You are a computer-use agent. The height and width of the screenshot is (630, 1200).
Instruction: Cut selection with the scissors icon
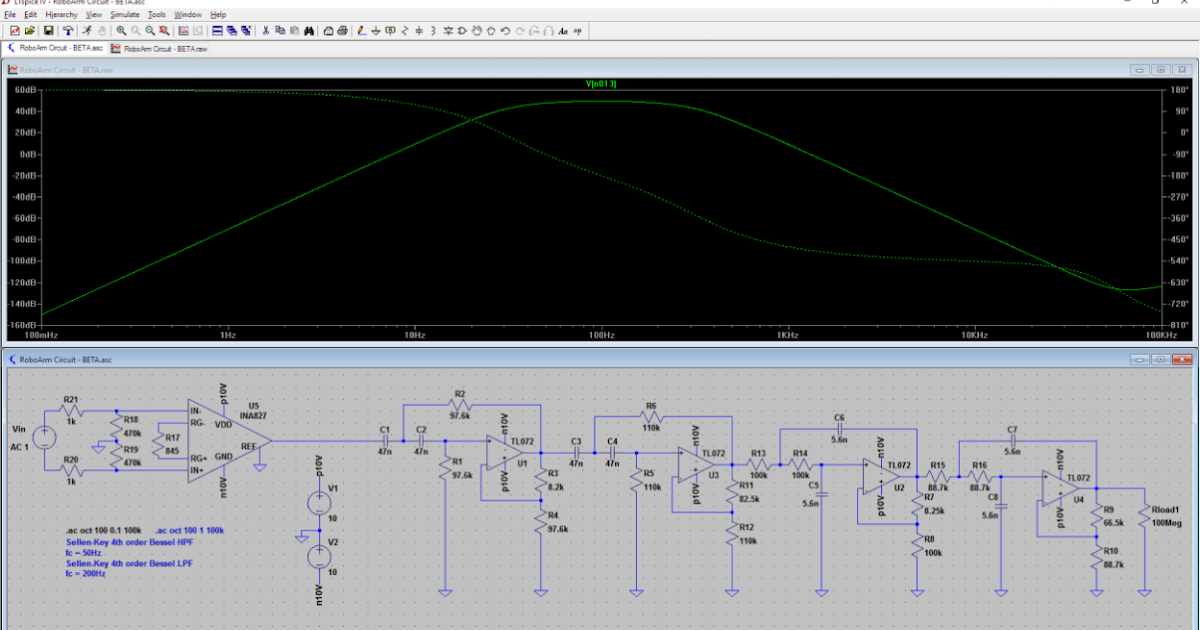tap(265, 31)
